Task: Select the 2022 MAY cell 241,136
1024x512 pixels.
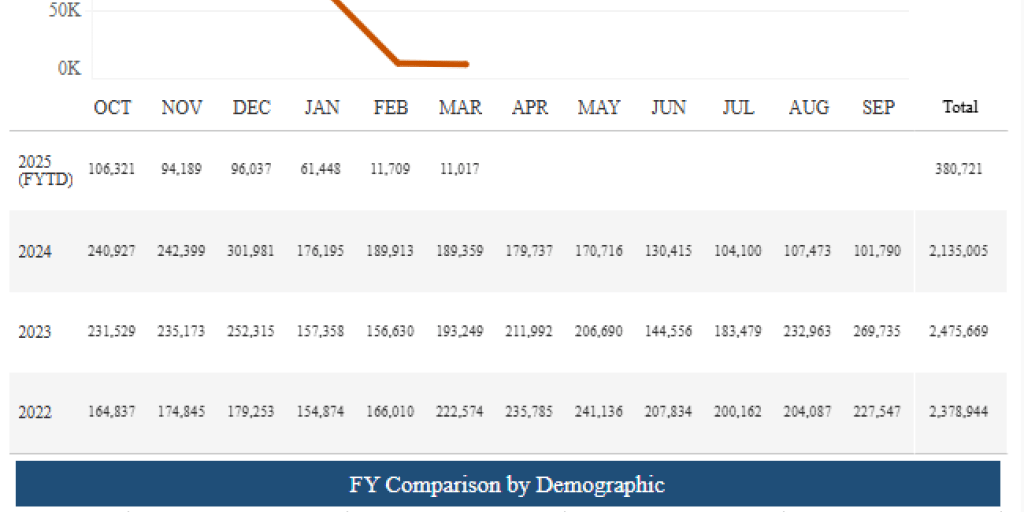Action: 599,412
